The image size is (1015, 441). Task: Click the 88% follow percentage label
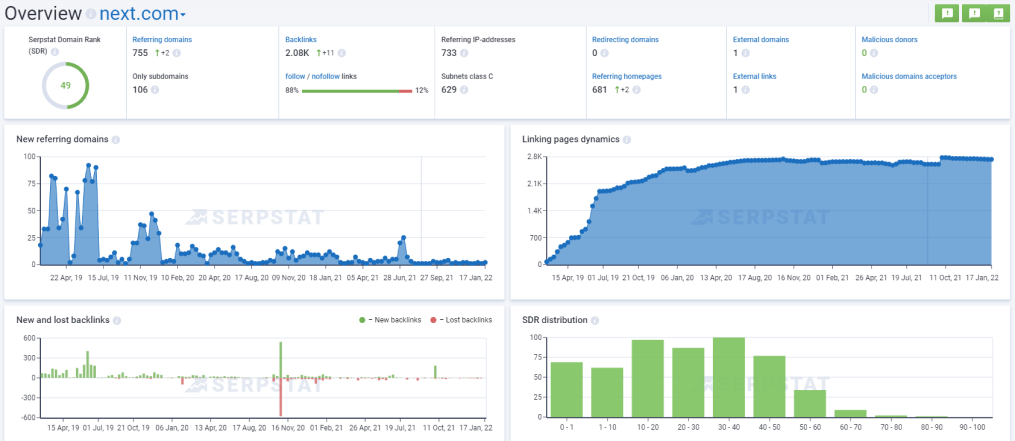pos(292,91)
